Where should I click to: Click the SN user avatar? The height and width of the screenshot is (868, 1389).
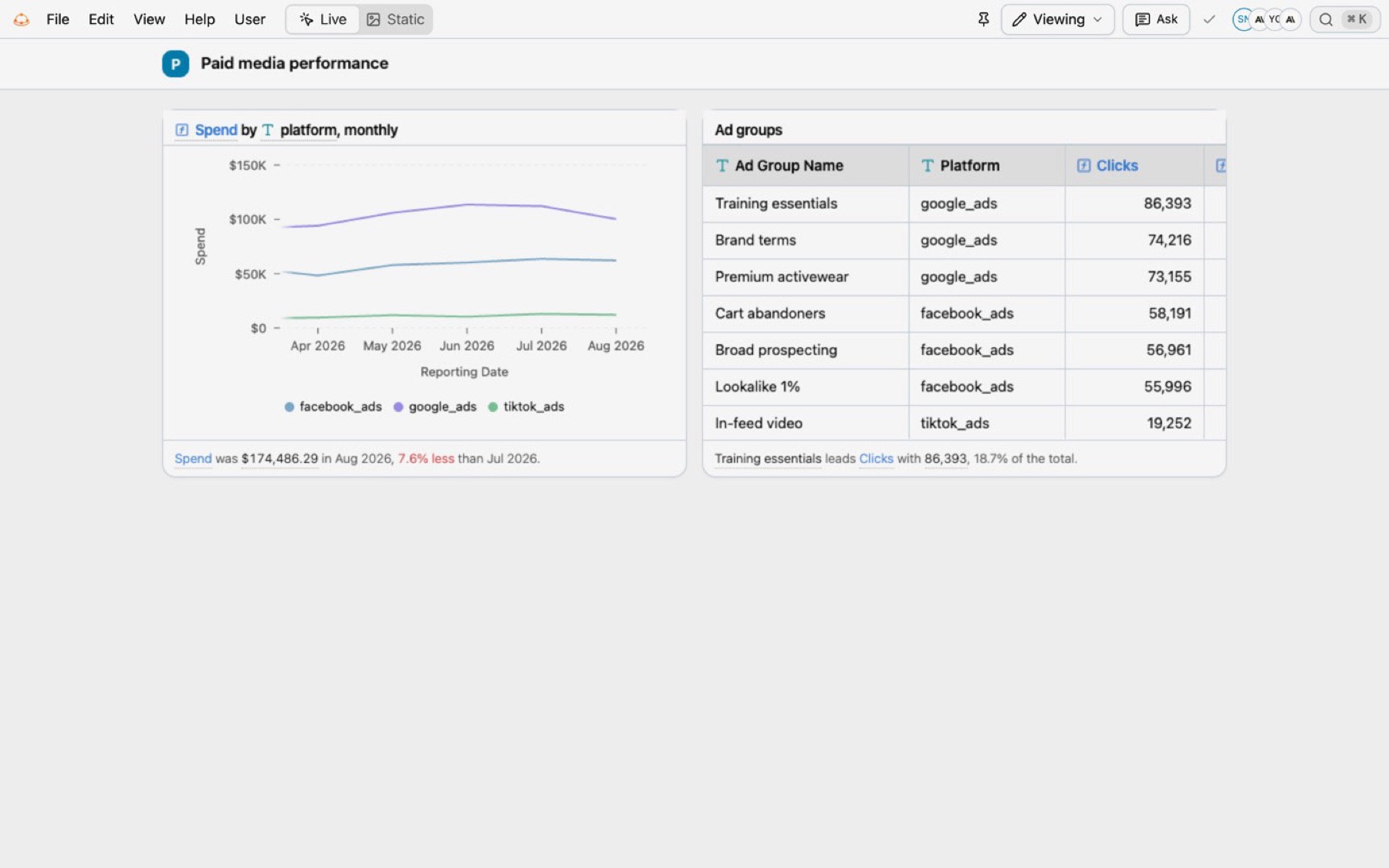click(1242, 19)
